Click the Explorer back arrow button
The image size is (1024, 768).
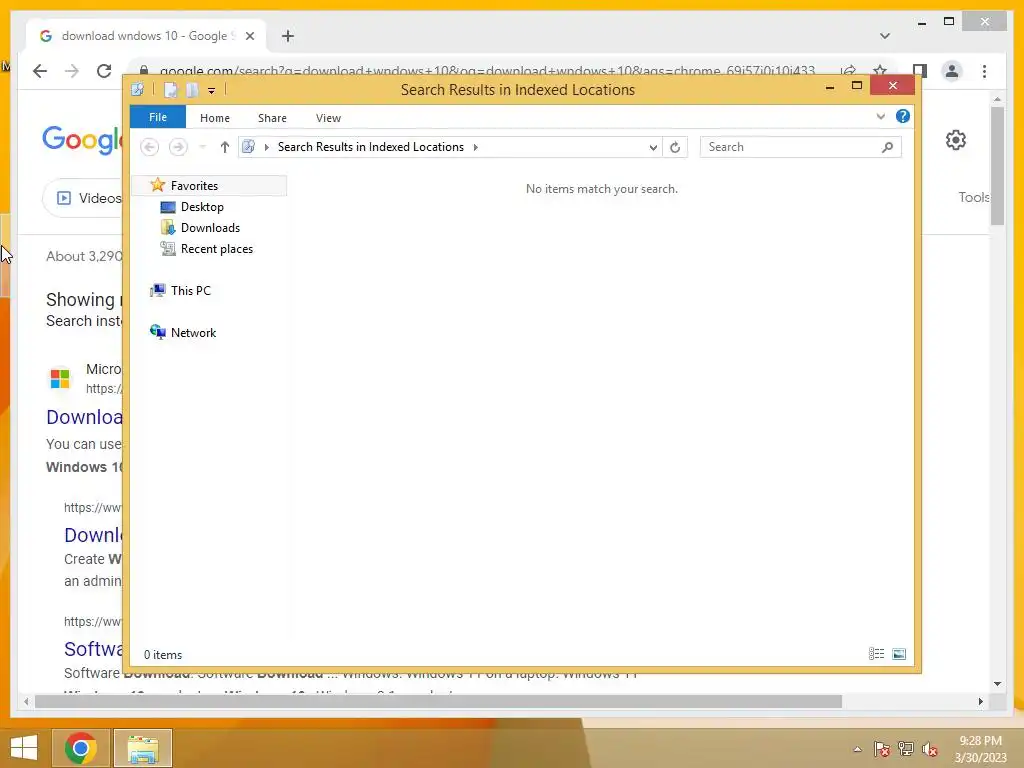(x=150, y=147)
